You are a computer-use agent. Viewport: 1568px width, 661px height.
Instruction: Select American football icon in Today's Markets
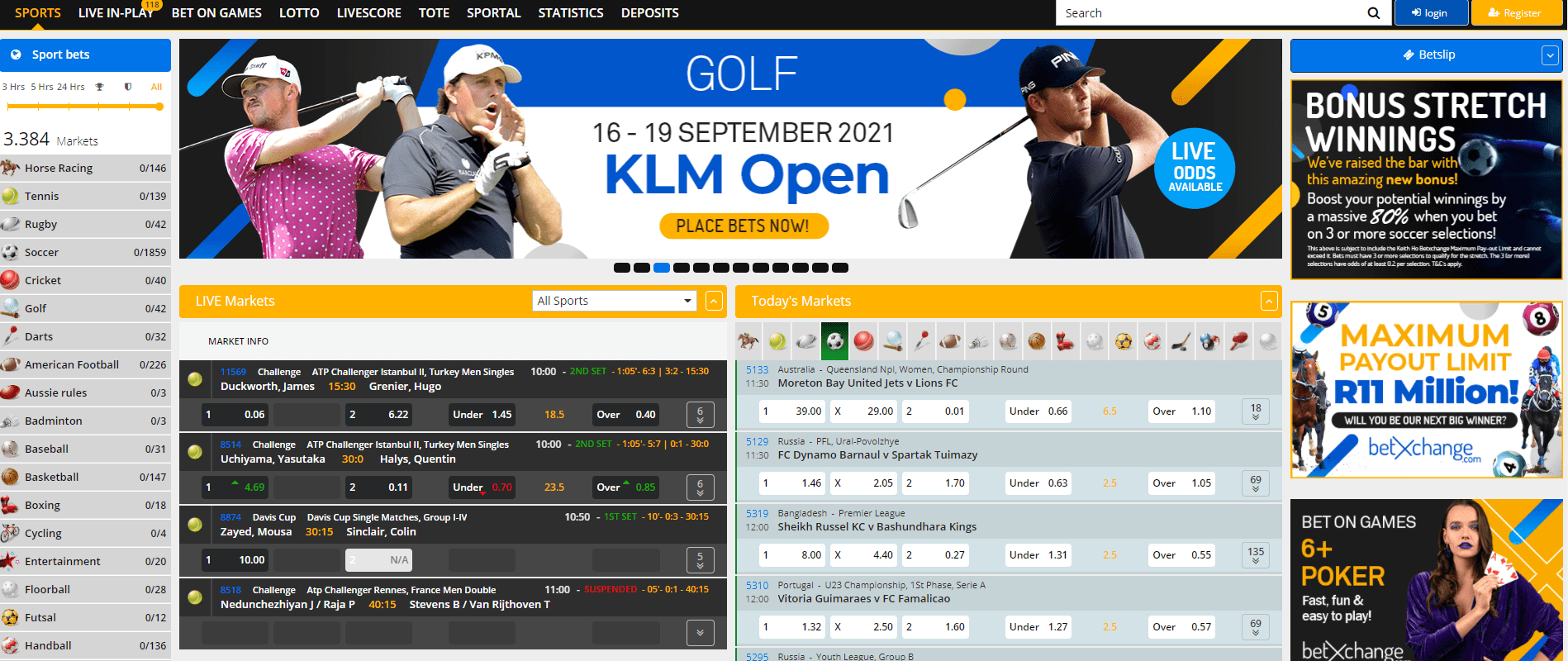tap(951, 341)
